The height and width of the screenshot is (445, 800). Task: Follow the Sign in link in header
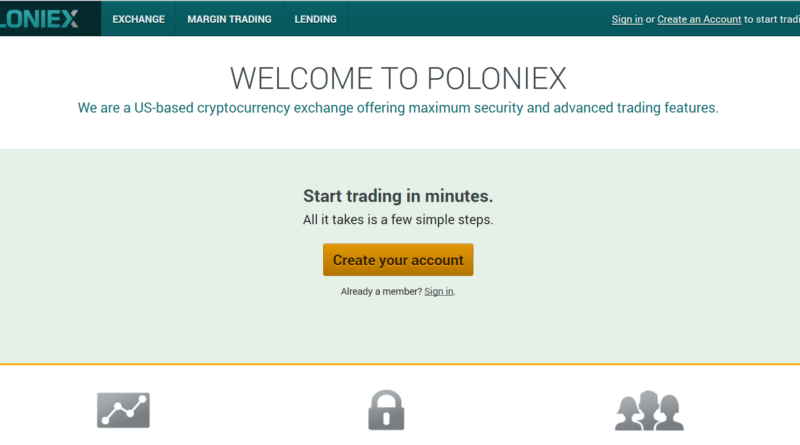(x=627, y=19)
